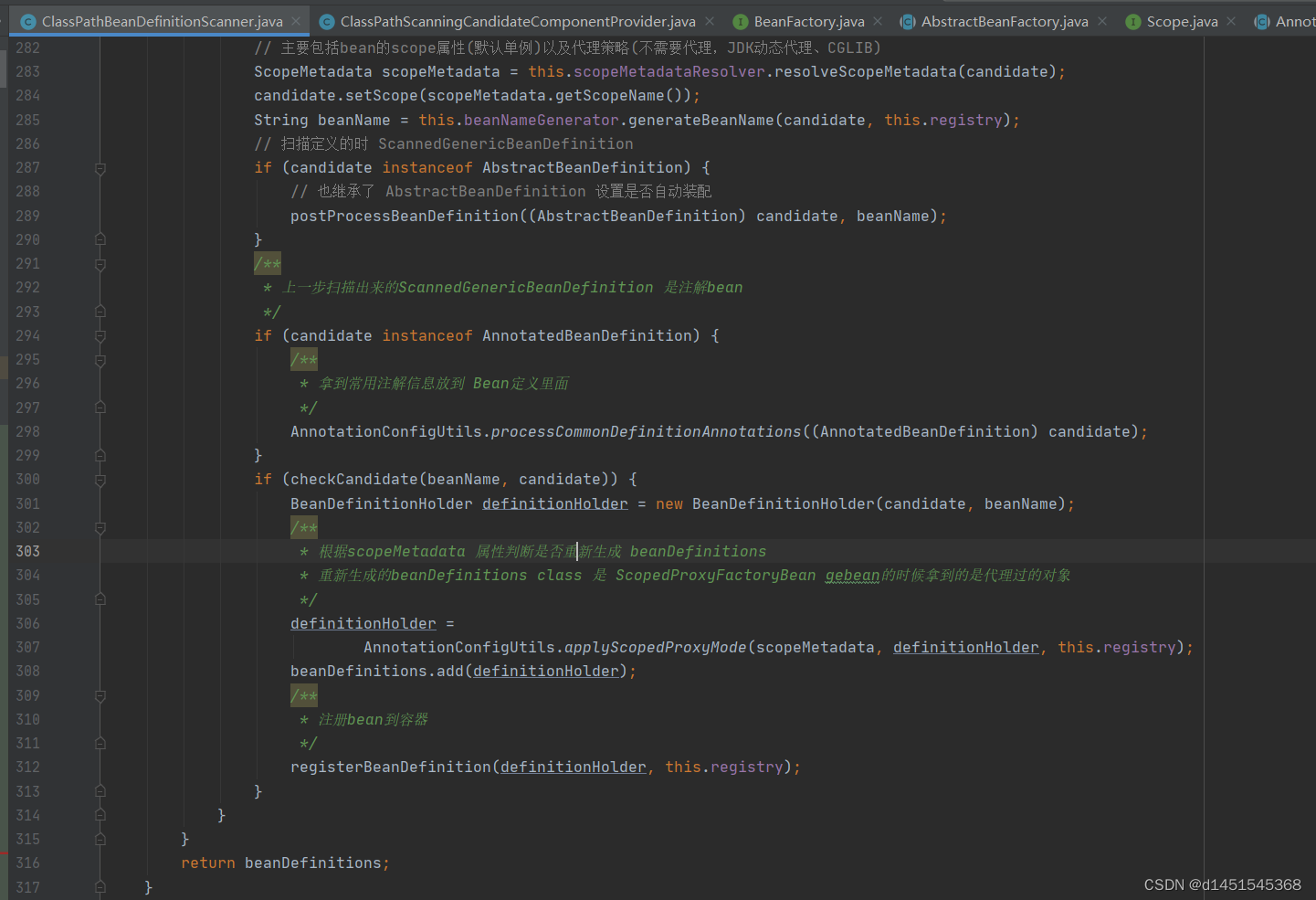Screen dimensions: 1316x900
Task: Collapse the doc comment at line 295
Action: (100, 360)
